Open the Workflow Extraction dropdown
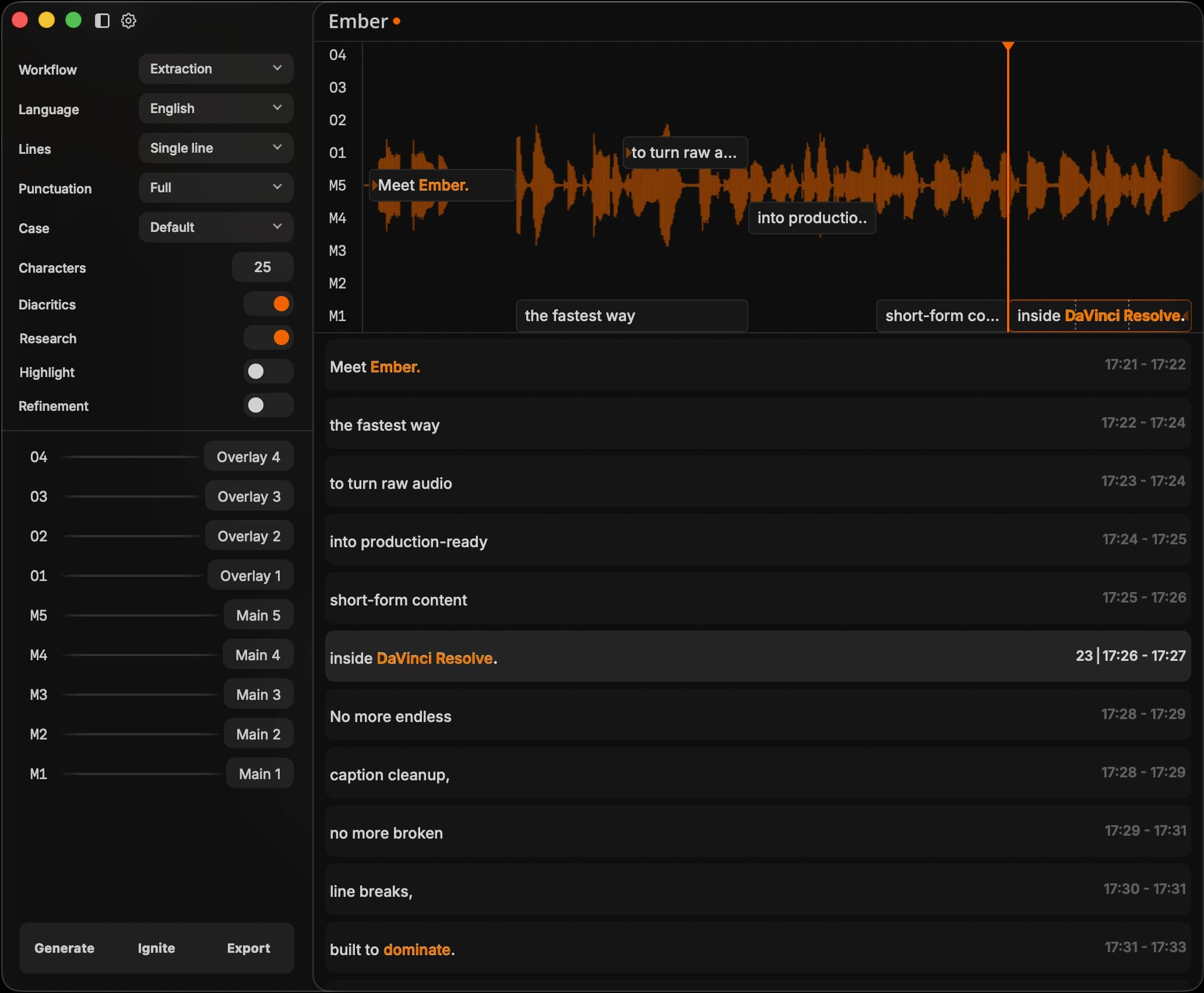Screen dimensions: 1204x993 216,69
